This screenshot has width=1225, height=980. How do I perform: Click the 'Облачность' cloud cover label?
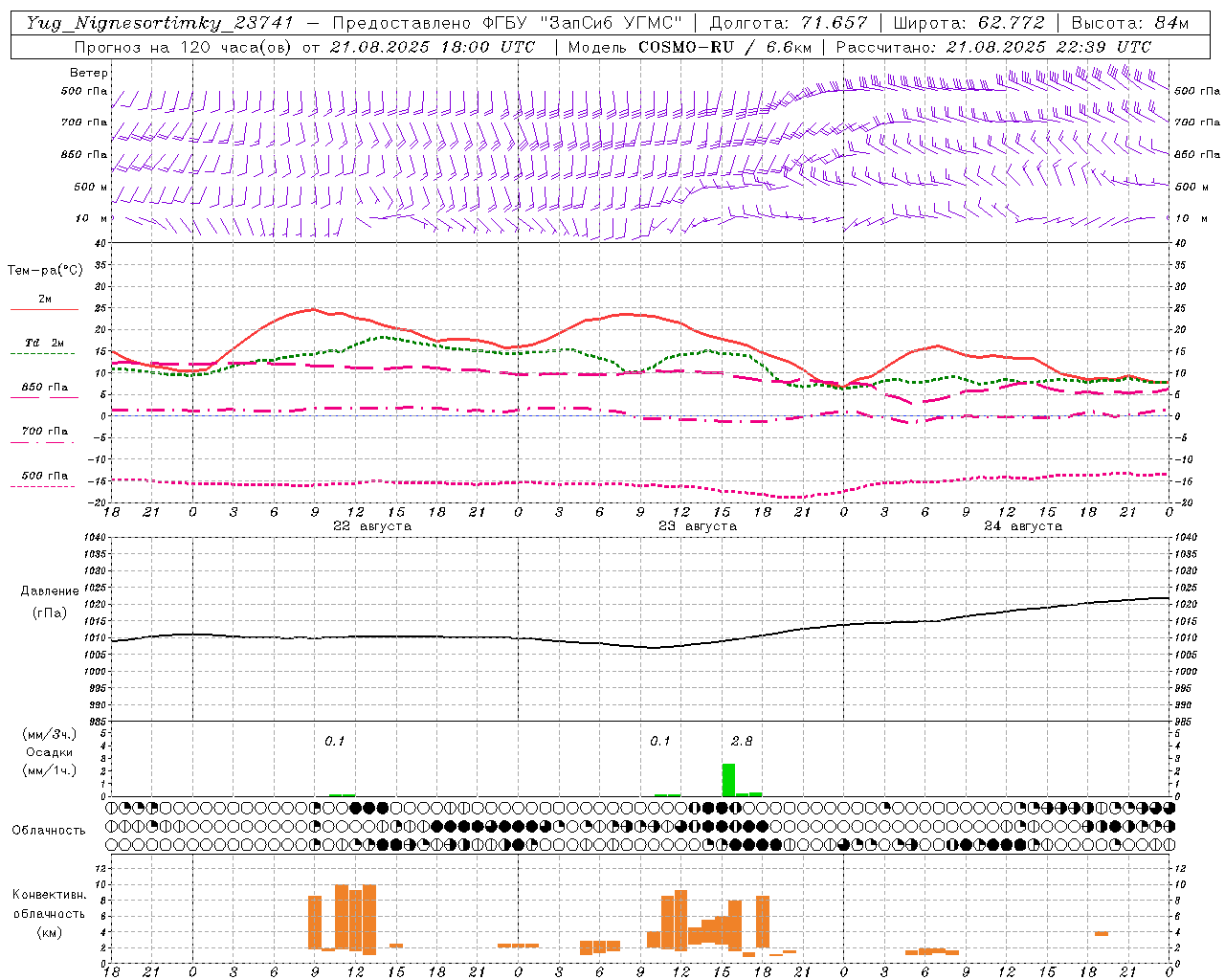(x=48, y=830)
